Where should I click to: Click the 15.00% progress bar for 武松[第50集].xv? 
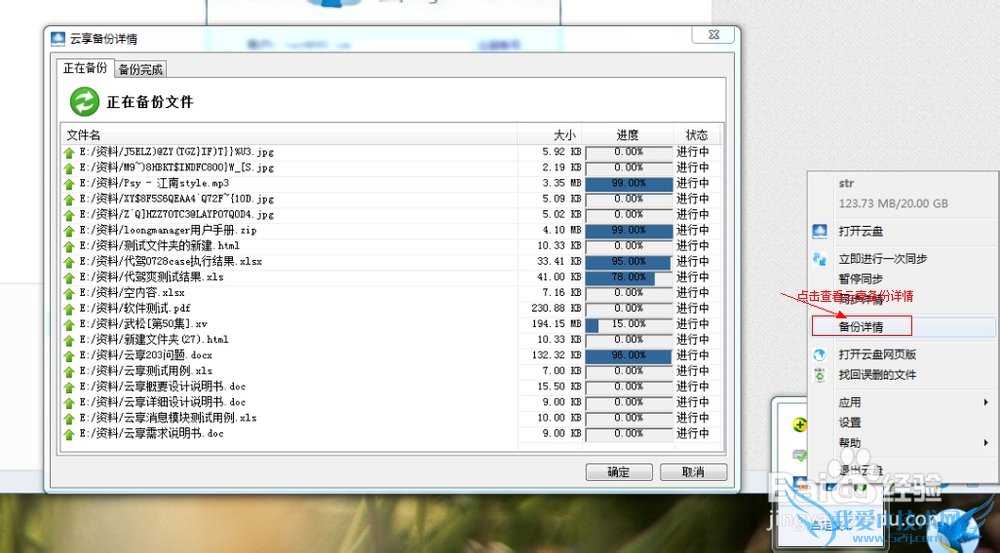(629, 325)
